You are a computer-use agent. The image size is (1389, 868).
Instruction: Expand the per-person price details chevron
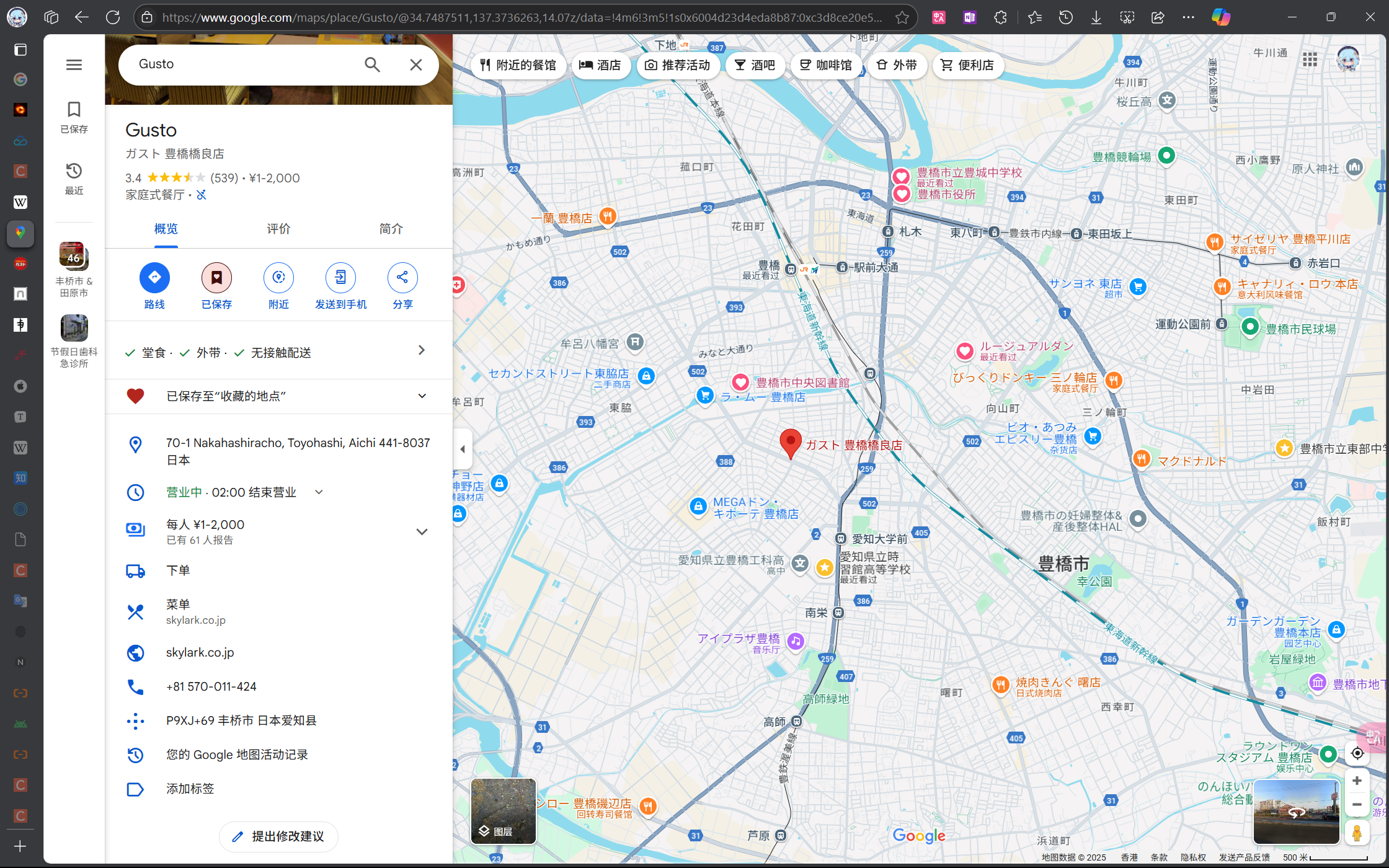click(422, 531)
